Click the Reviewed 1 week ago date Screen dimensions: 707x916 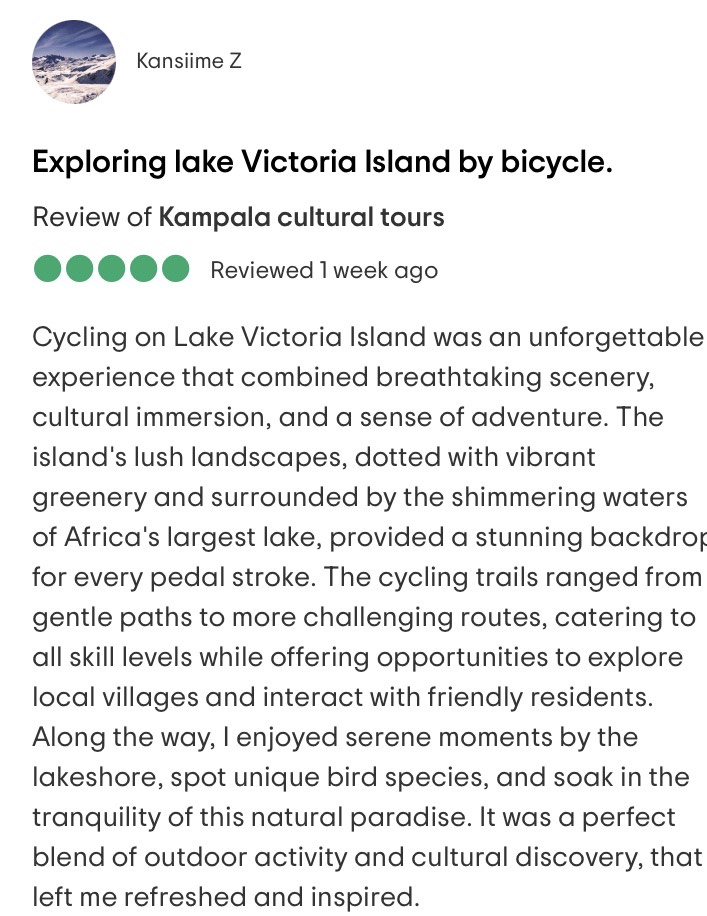pos(324,270)
